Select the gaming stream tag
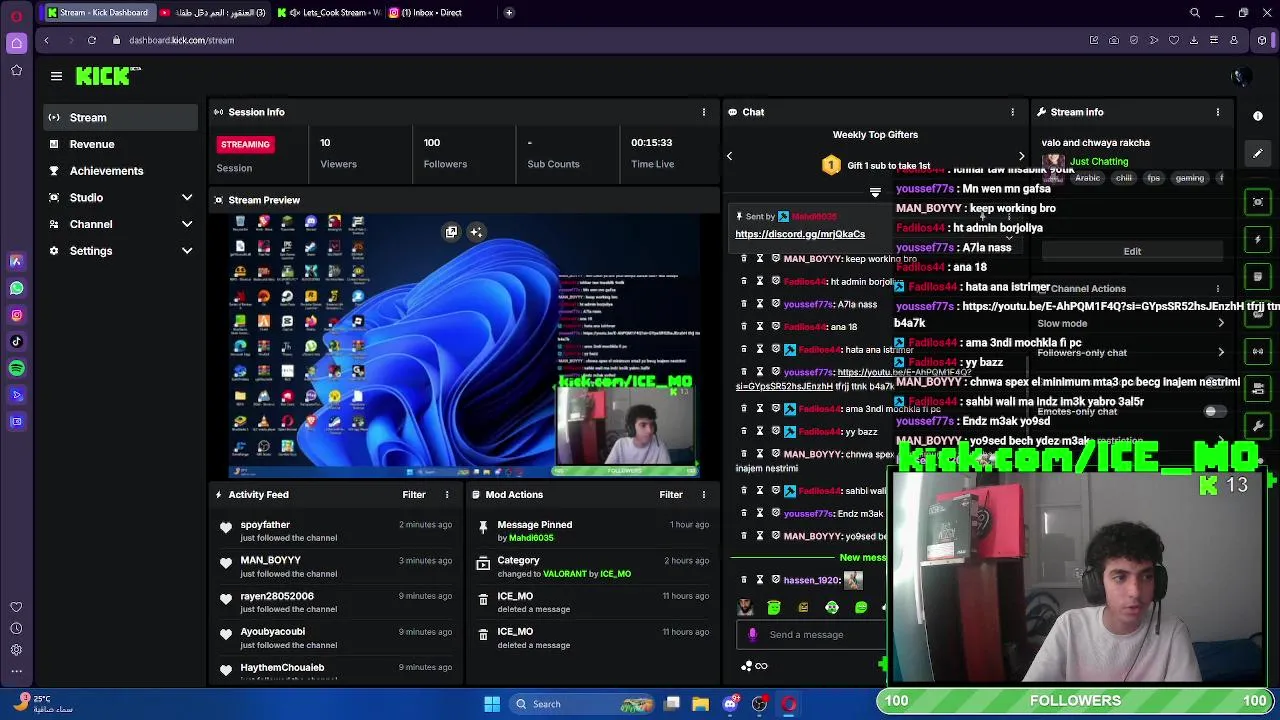 (1189, 178)
